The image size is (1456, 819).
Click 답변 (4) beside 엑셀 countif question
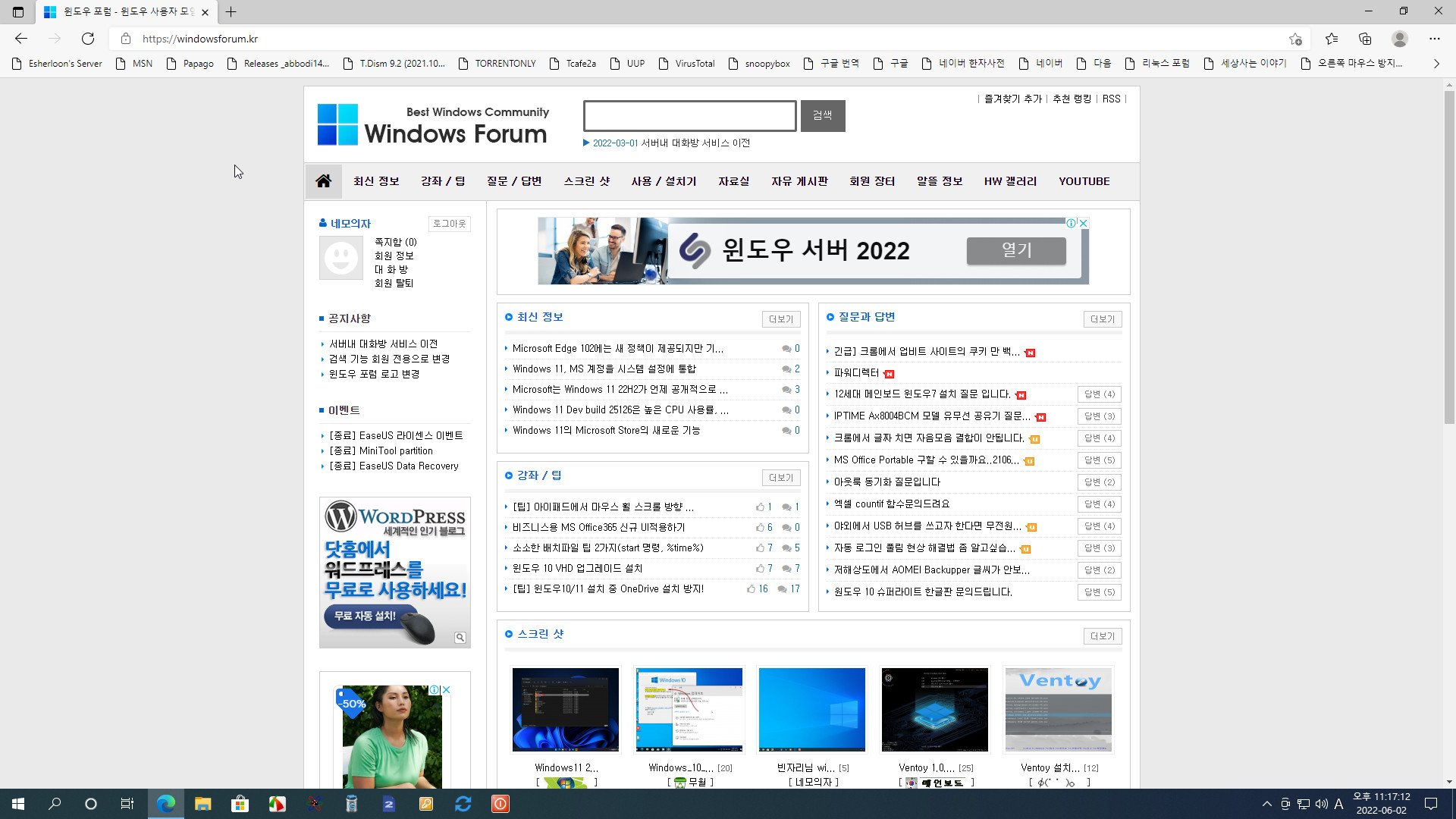[x=1100, y=504]
